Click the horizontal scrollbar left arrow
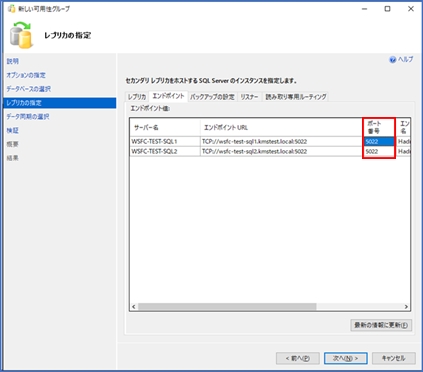 tap(134, 307)
